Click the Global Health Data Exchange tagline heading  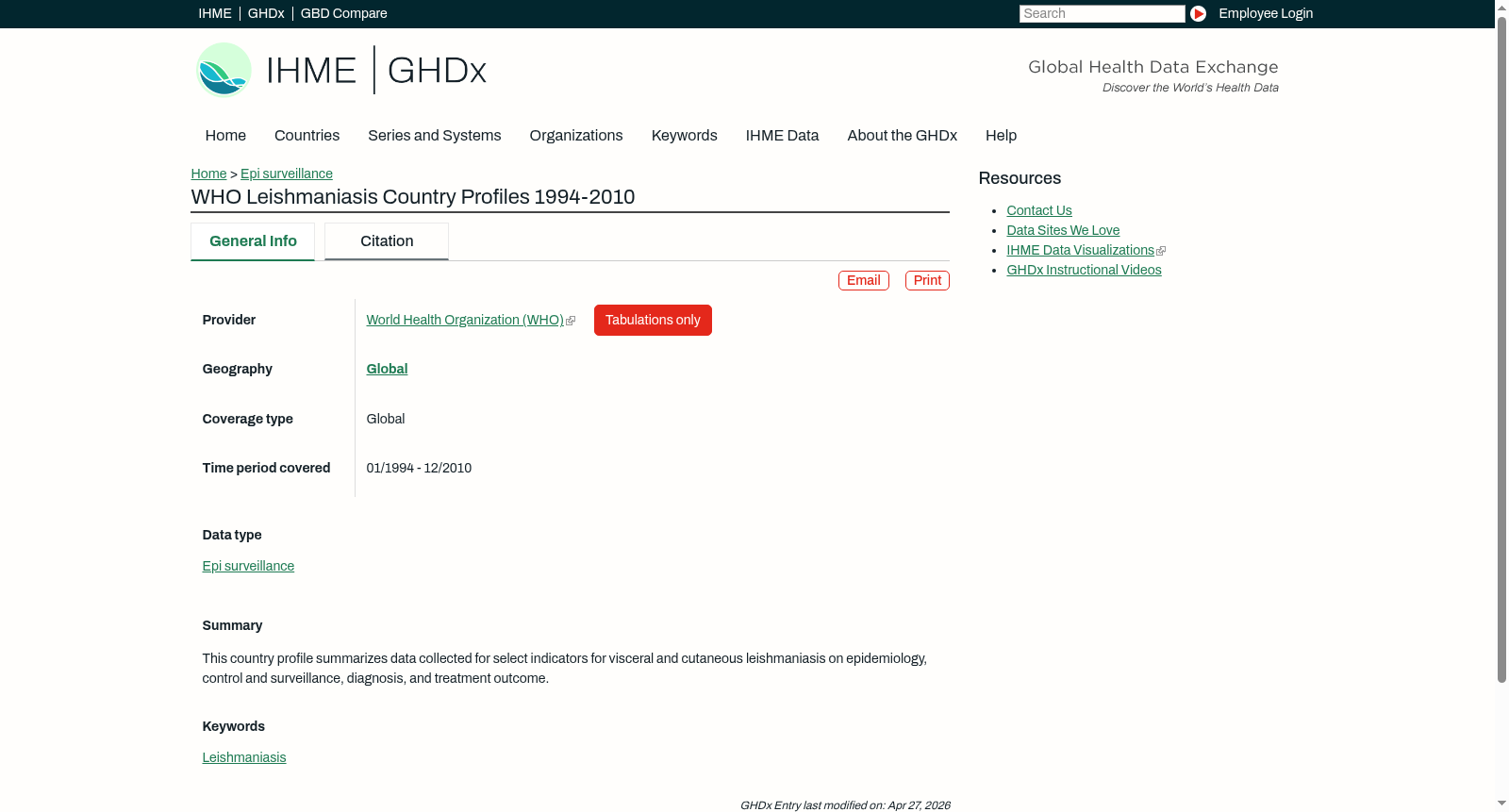coord(1152,67)
